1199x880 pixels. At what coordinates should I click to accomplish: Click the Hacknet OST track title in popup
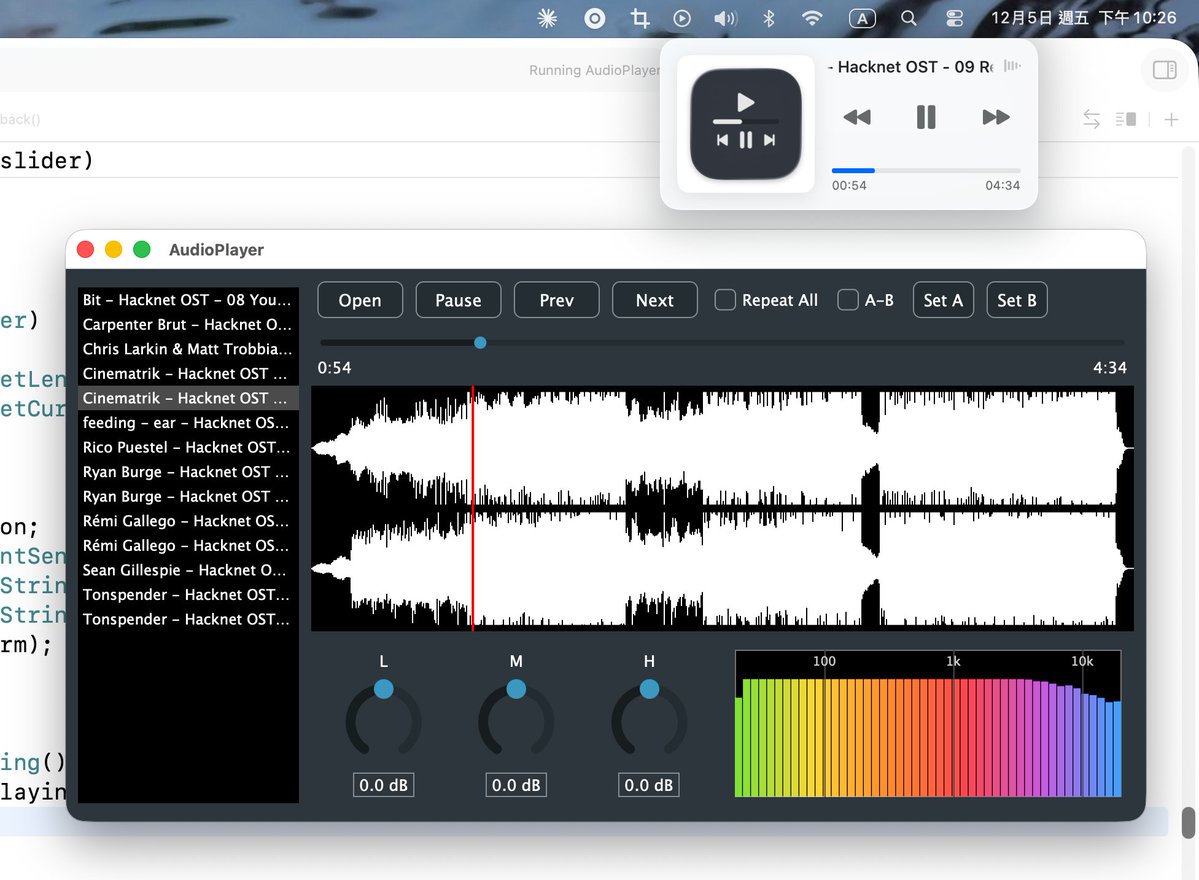[910, 67]
